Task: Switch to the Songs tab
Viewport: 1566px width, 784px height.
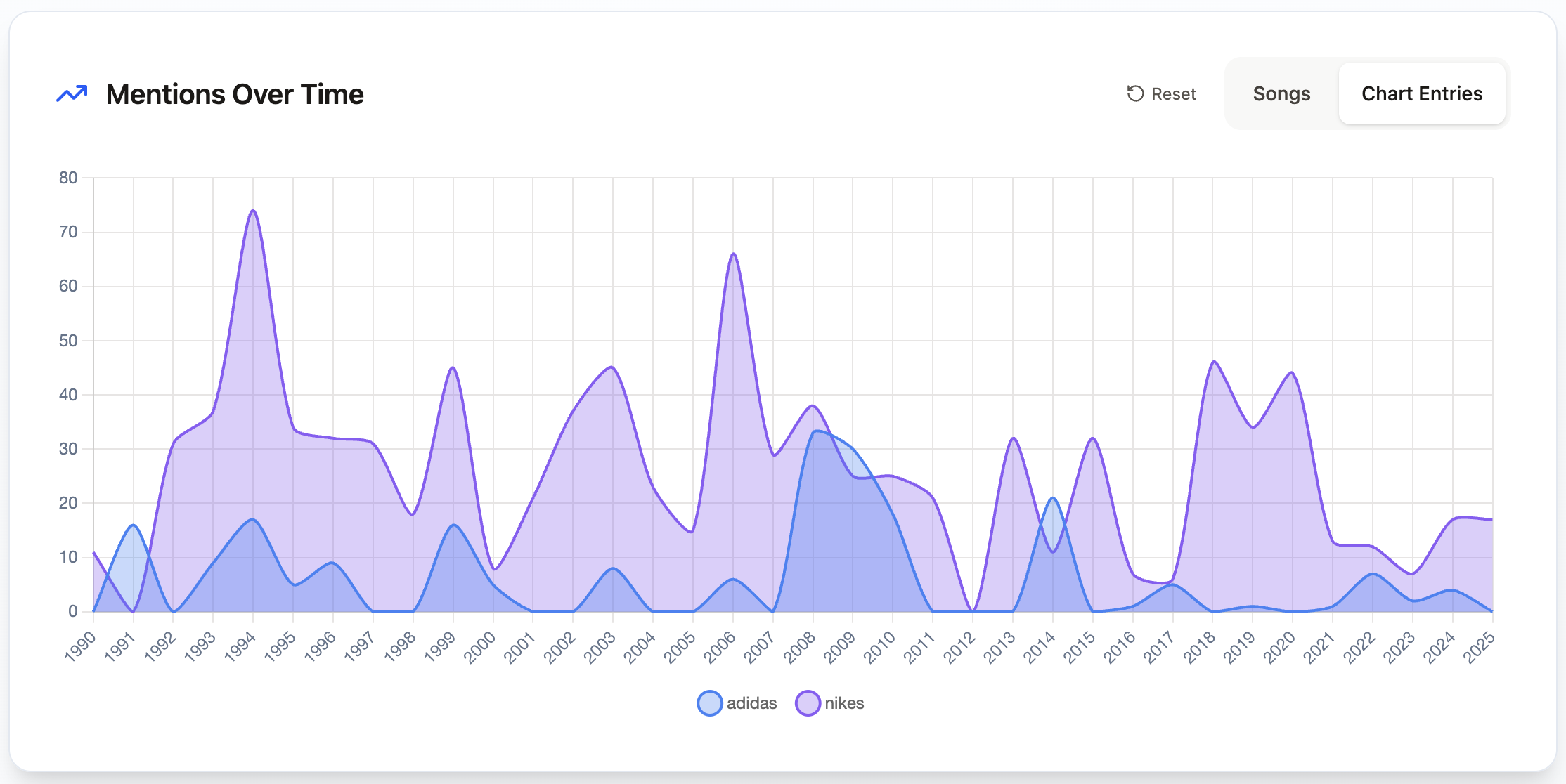Action: (1281, 93)
